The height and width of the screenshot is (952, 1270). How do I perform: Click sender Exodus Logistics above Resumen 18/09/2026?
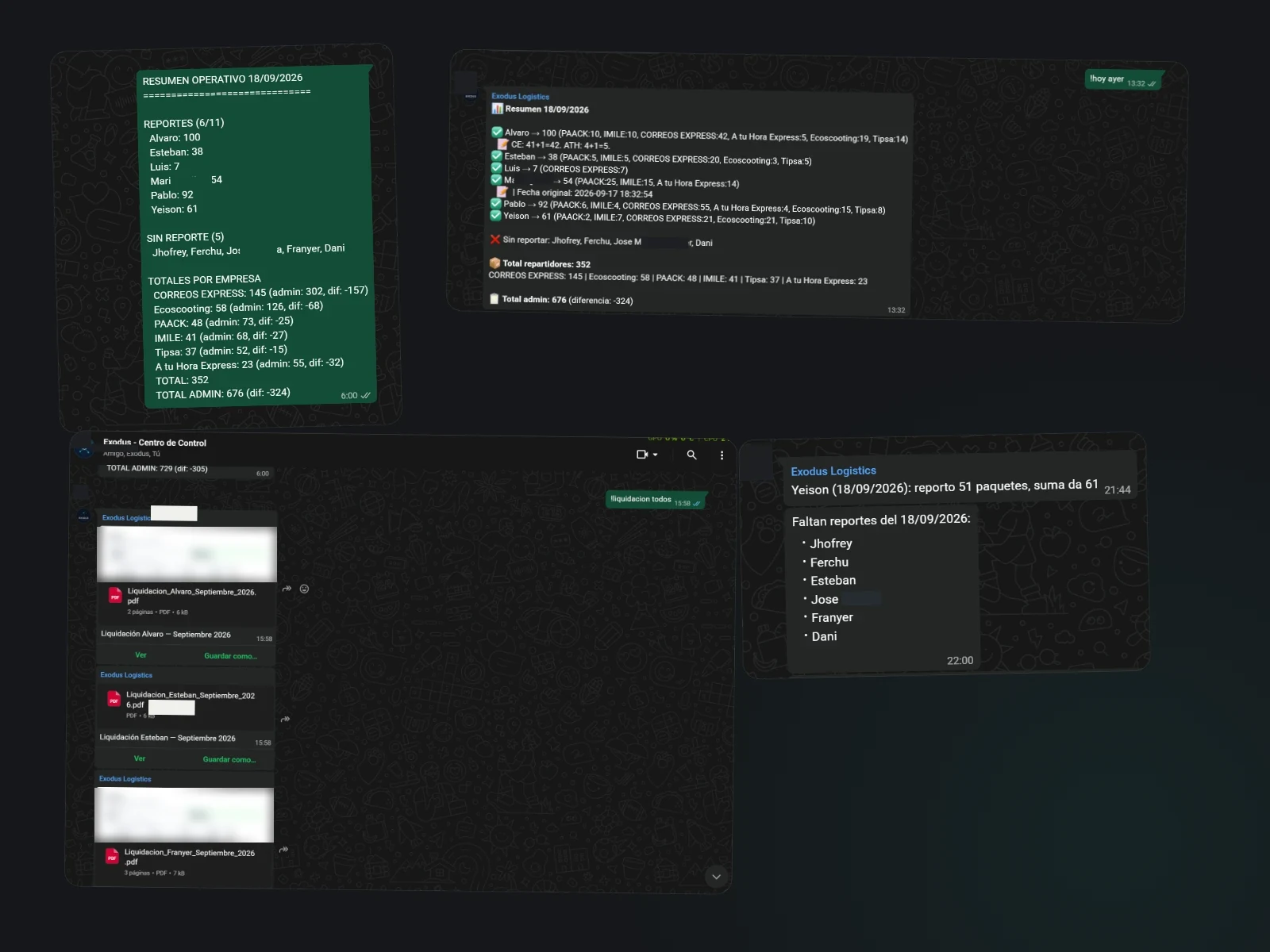520,97
